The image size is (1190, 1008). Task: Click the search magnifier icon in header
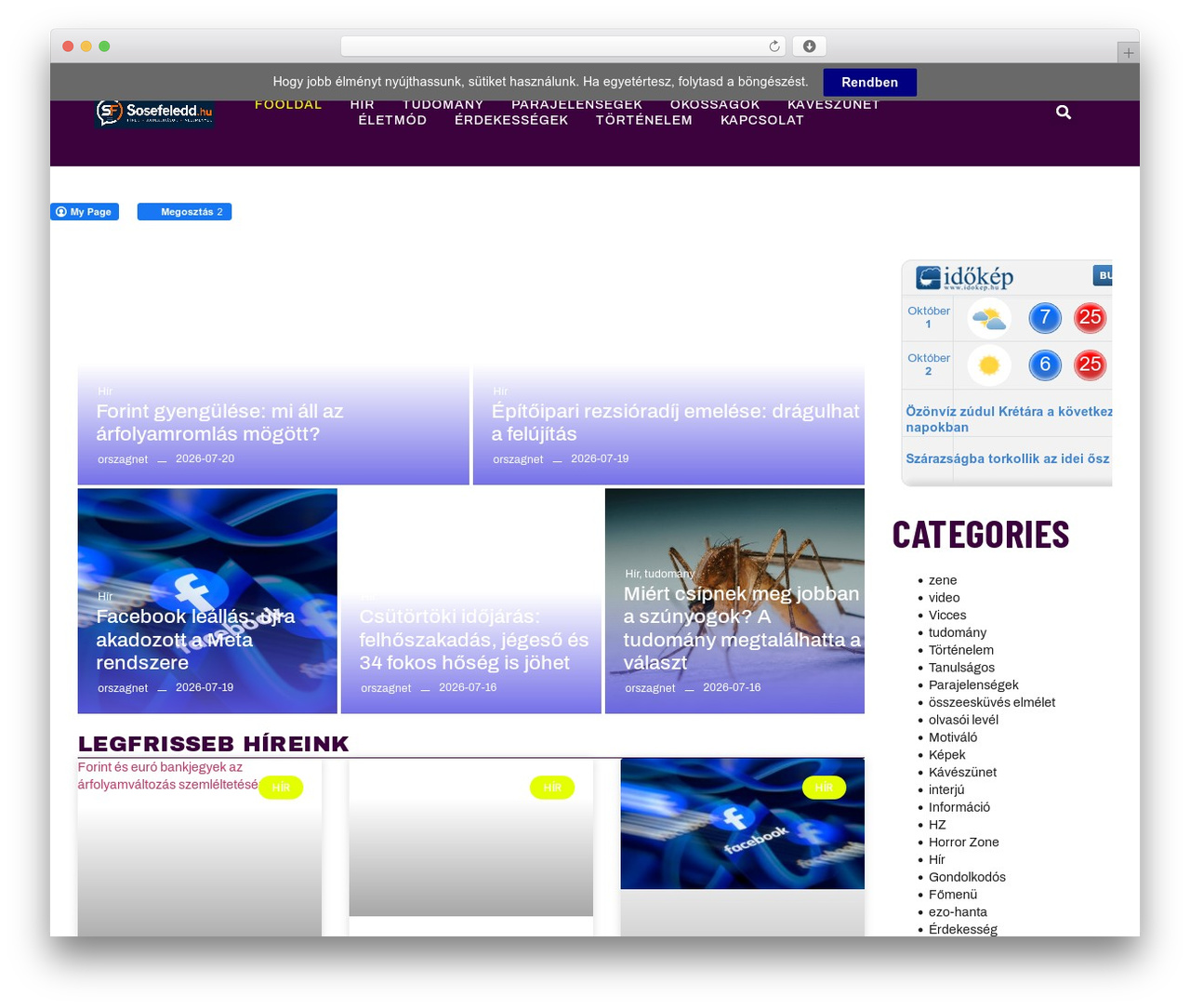(1064, 113)
